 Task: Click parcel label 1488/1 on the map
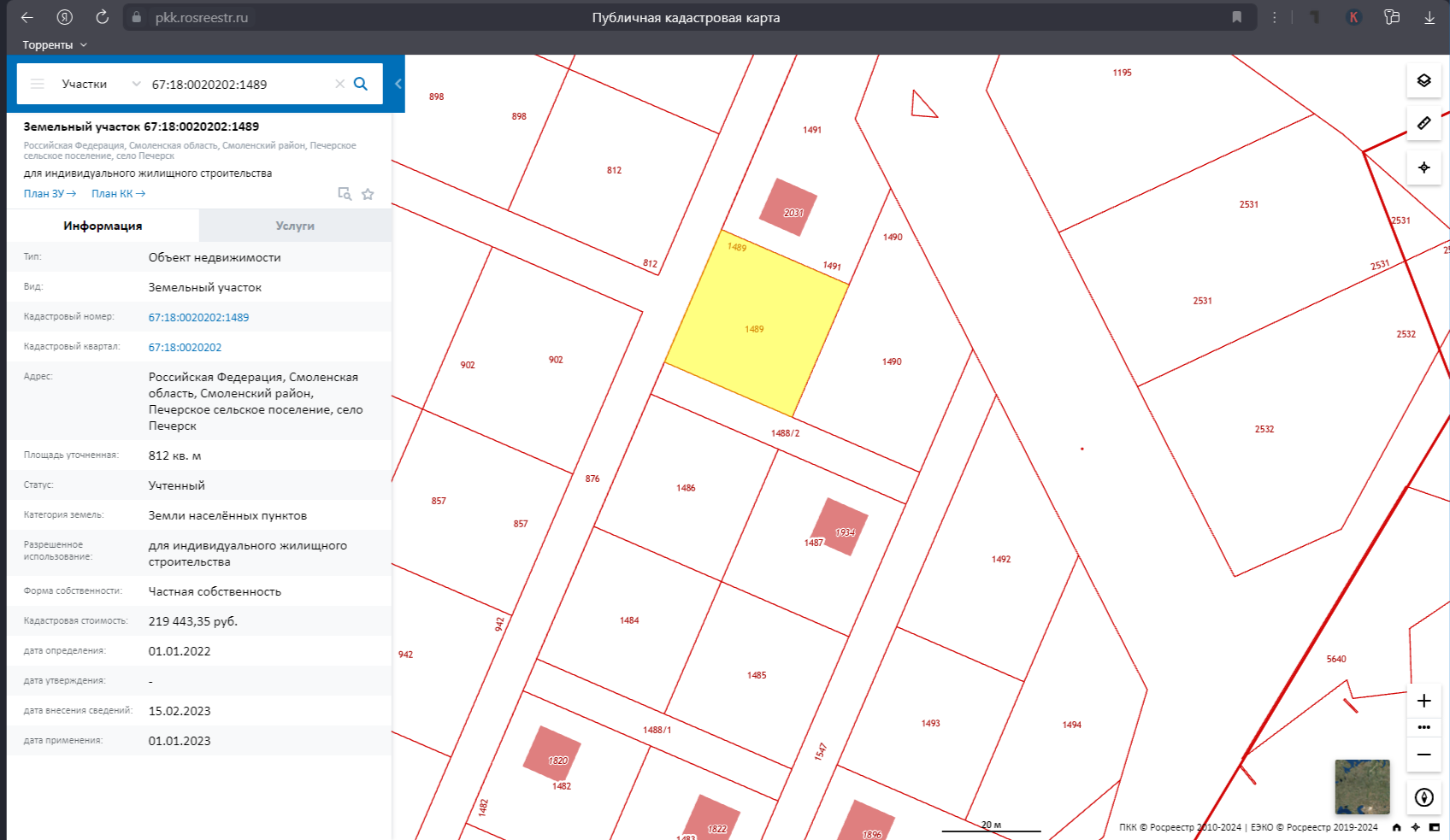click(x=657, y=730)
